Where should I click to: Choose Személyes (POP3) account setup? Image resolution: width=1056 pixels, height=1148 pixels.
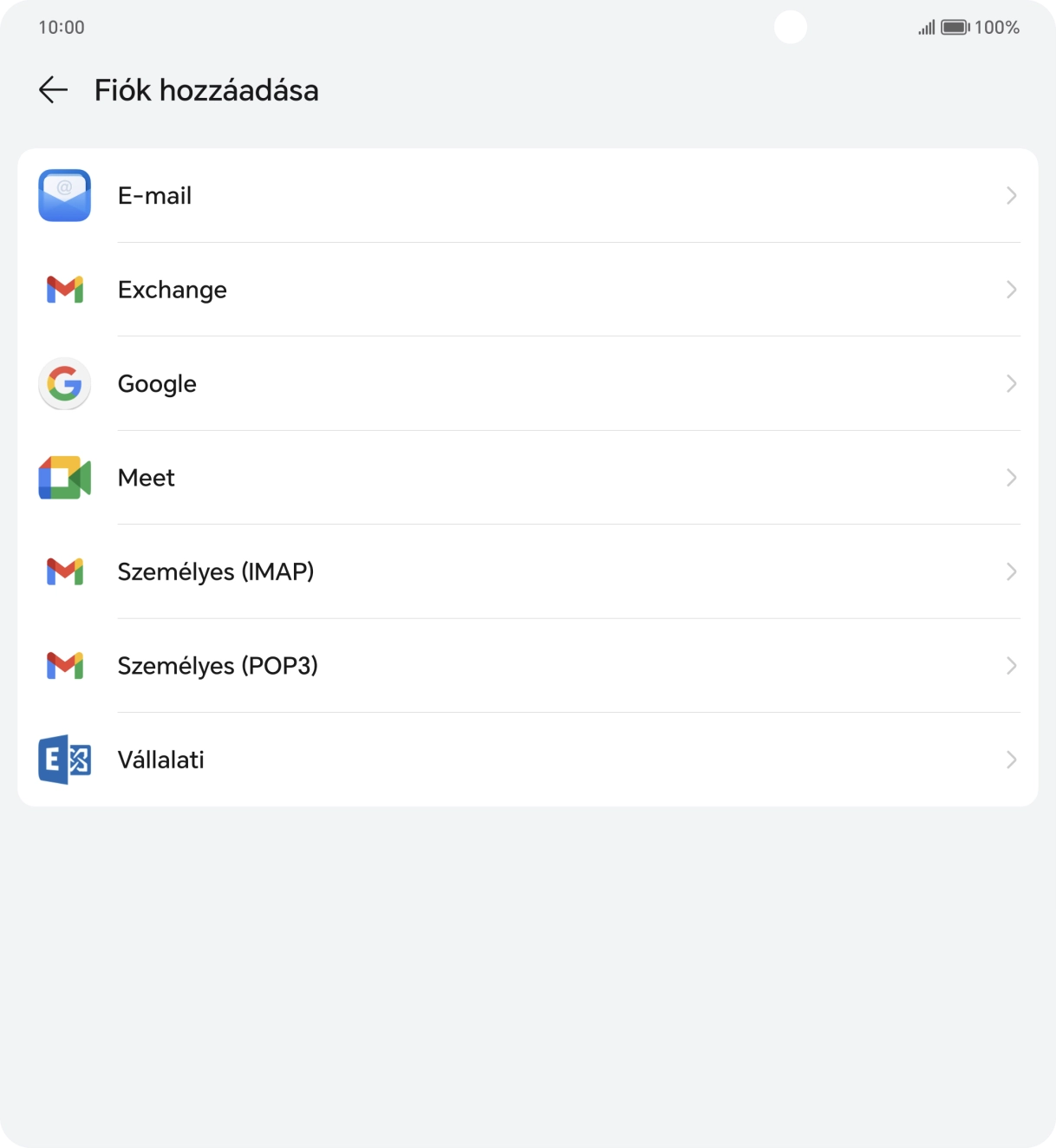[218, 665]
